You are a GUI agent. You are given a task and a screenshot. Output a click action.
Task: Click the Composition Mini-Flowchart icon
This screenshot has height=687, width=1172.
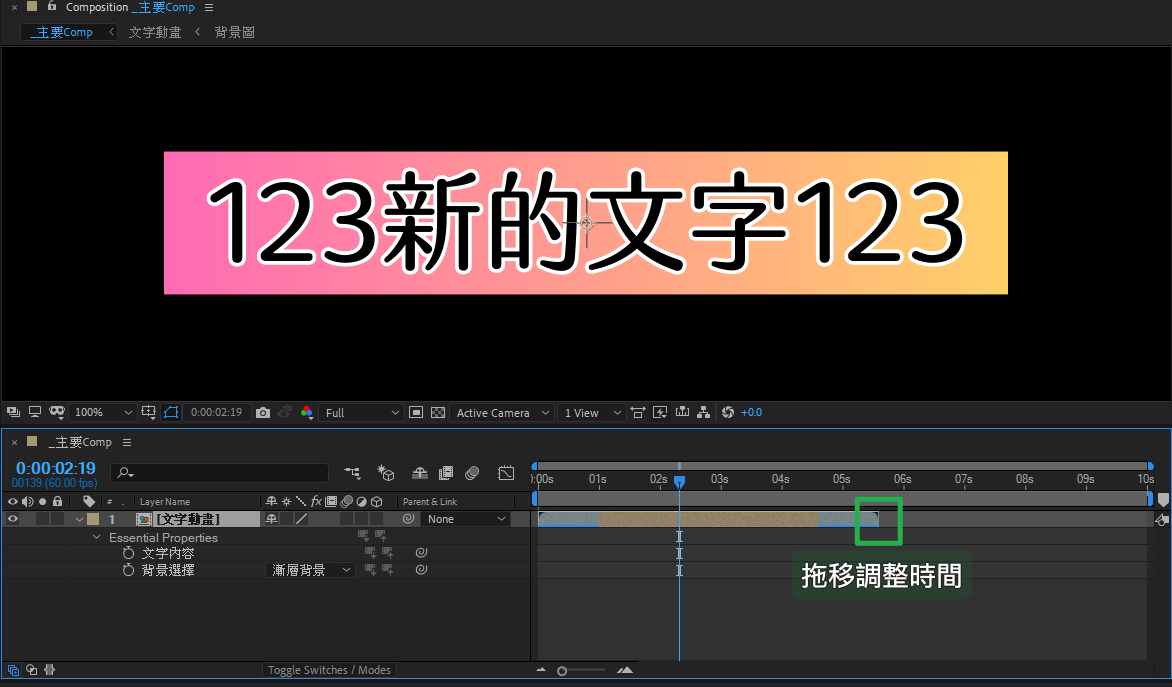pos(352,473)
